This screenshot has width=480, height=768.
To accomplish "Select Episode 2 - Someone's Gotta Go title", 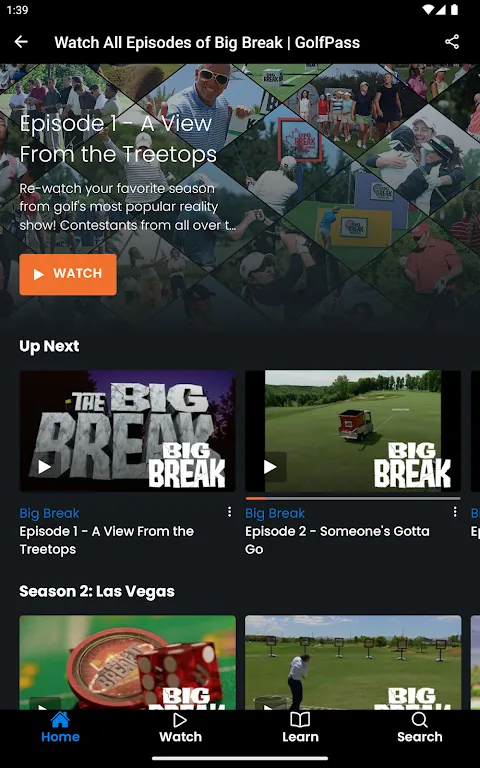I will [337, 540].
